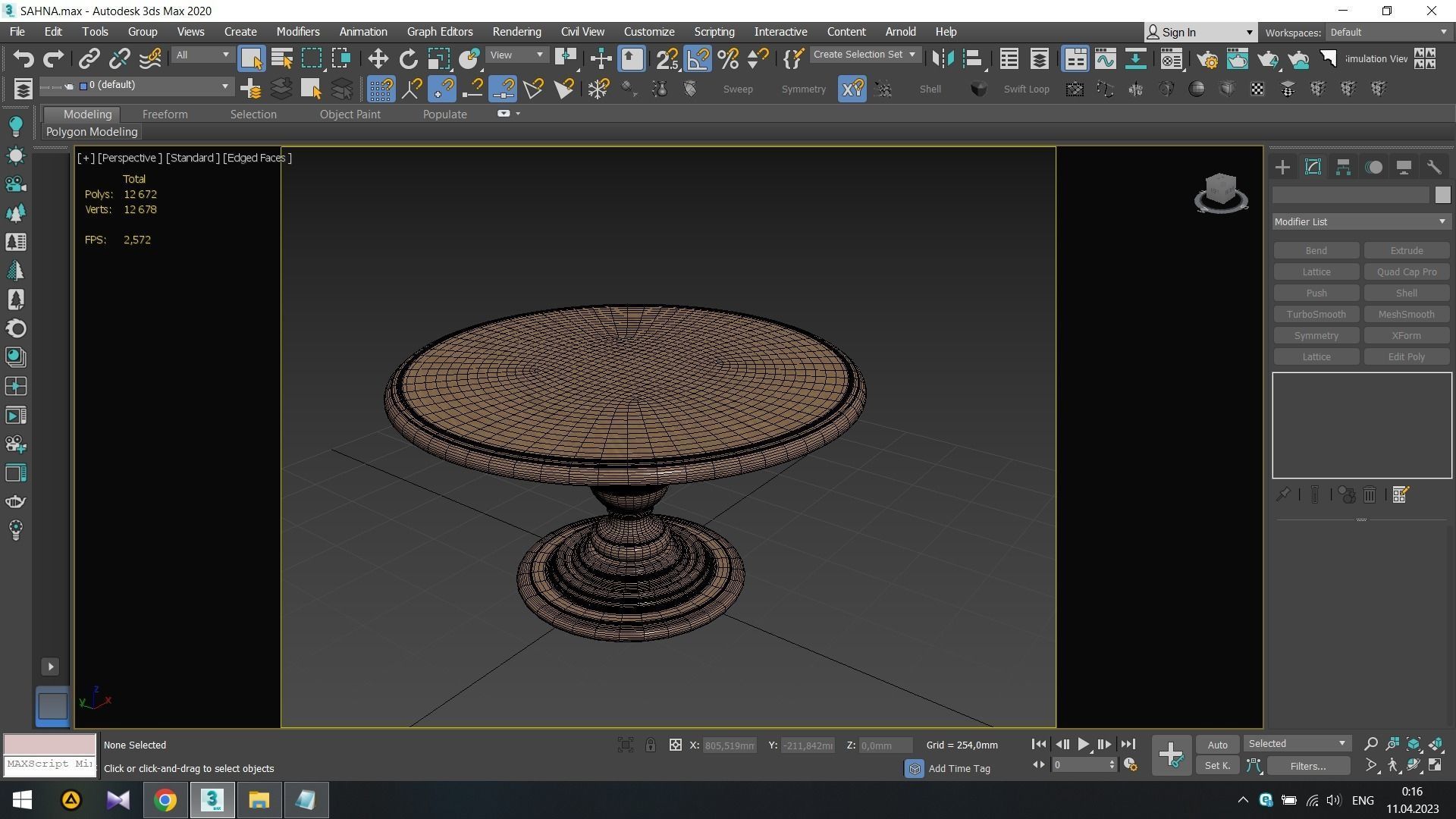Expand the Modifier List dropdown
This screenshot has width=1456, height=819.
click(1360, 221)
